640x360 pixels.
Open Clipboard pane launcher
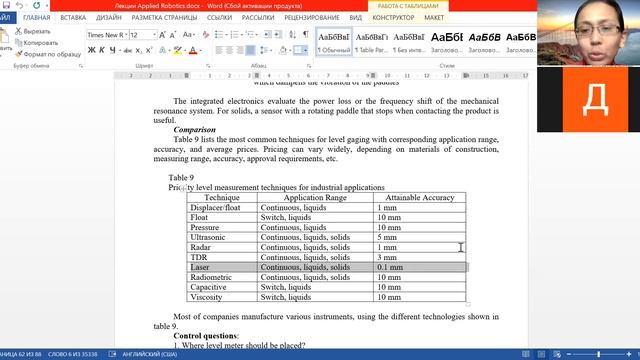coord(80,66)
